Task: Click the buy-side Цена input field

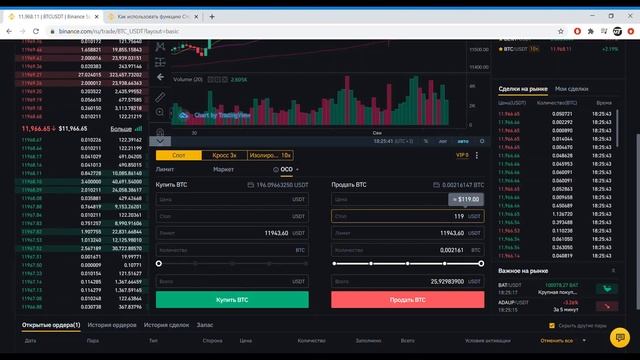Action: (232, 200)
